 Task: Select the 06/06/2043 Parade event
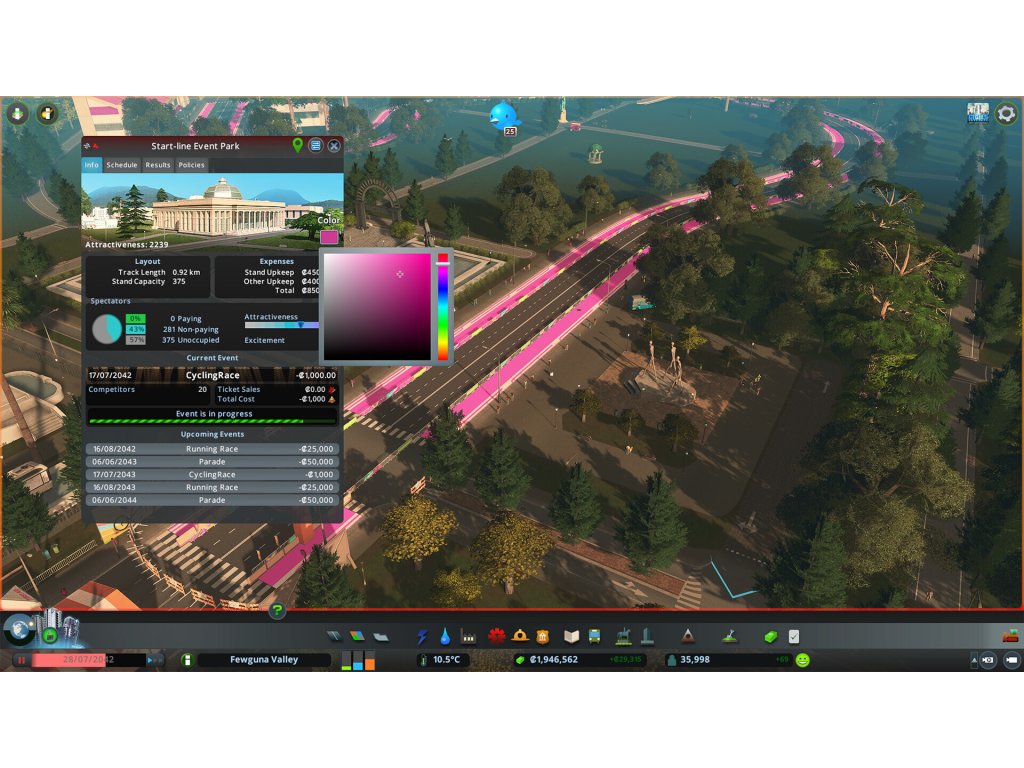(212, 461)
